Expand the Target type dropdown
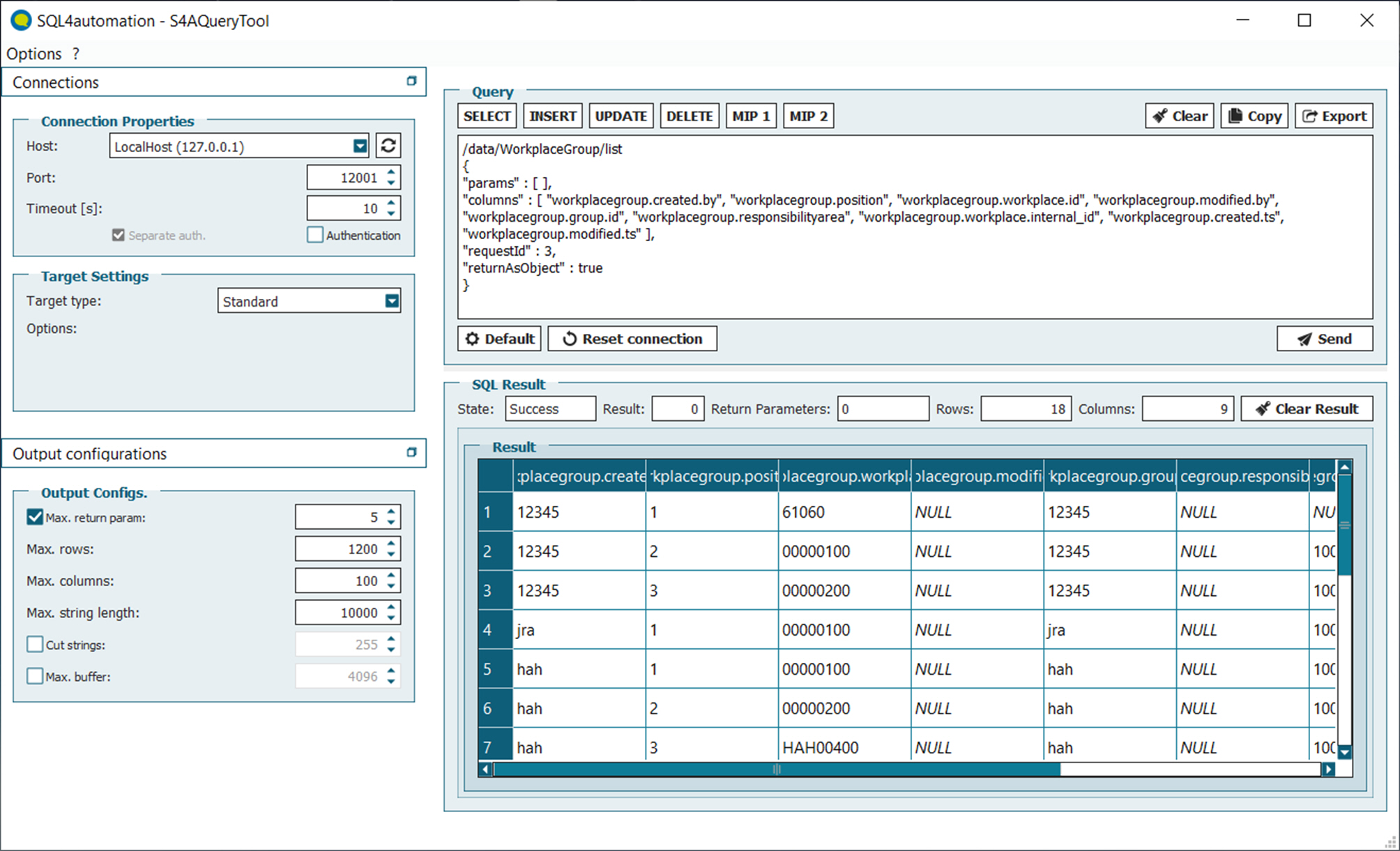 (392, 301)
